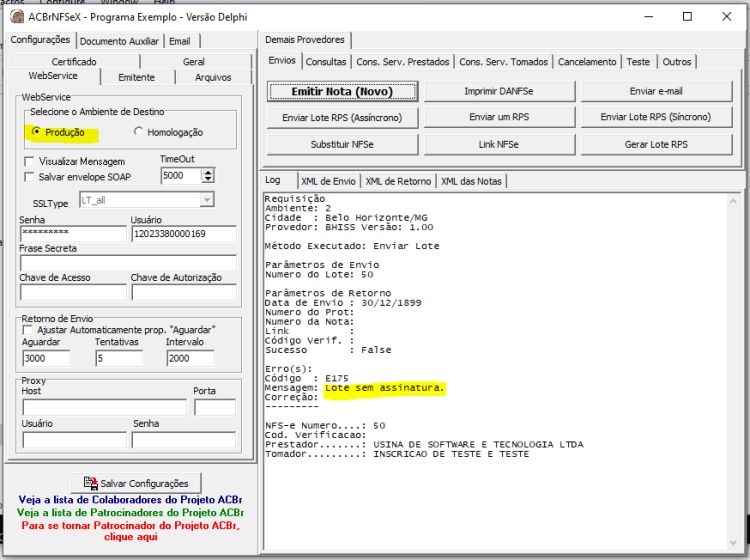The height and width of the screenshot is (560, 750).
Task: Click the 'Código : E175' log line
Action: pyautogui.click(x=307, y=378)
